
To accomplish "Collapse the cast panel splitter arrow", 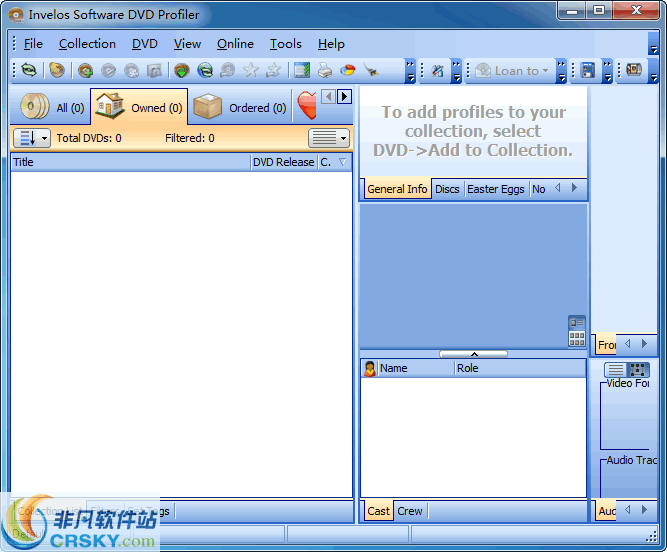I will [x=474, y=354].
